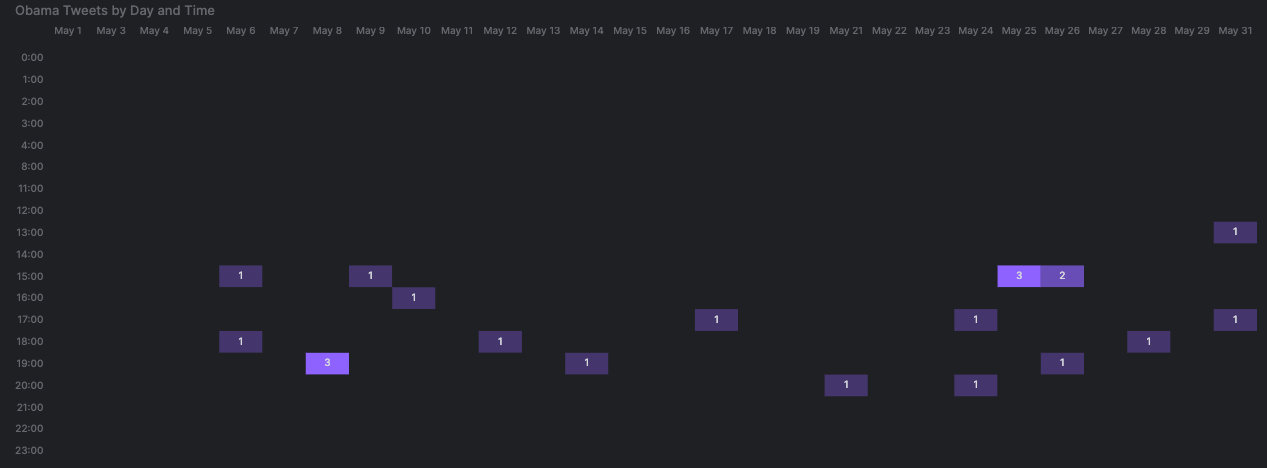Select the heatmap cell for May 10 at 16:00
Screen dimensions: 1267x468
[x=414, y=298]
